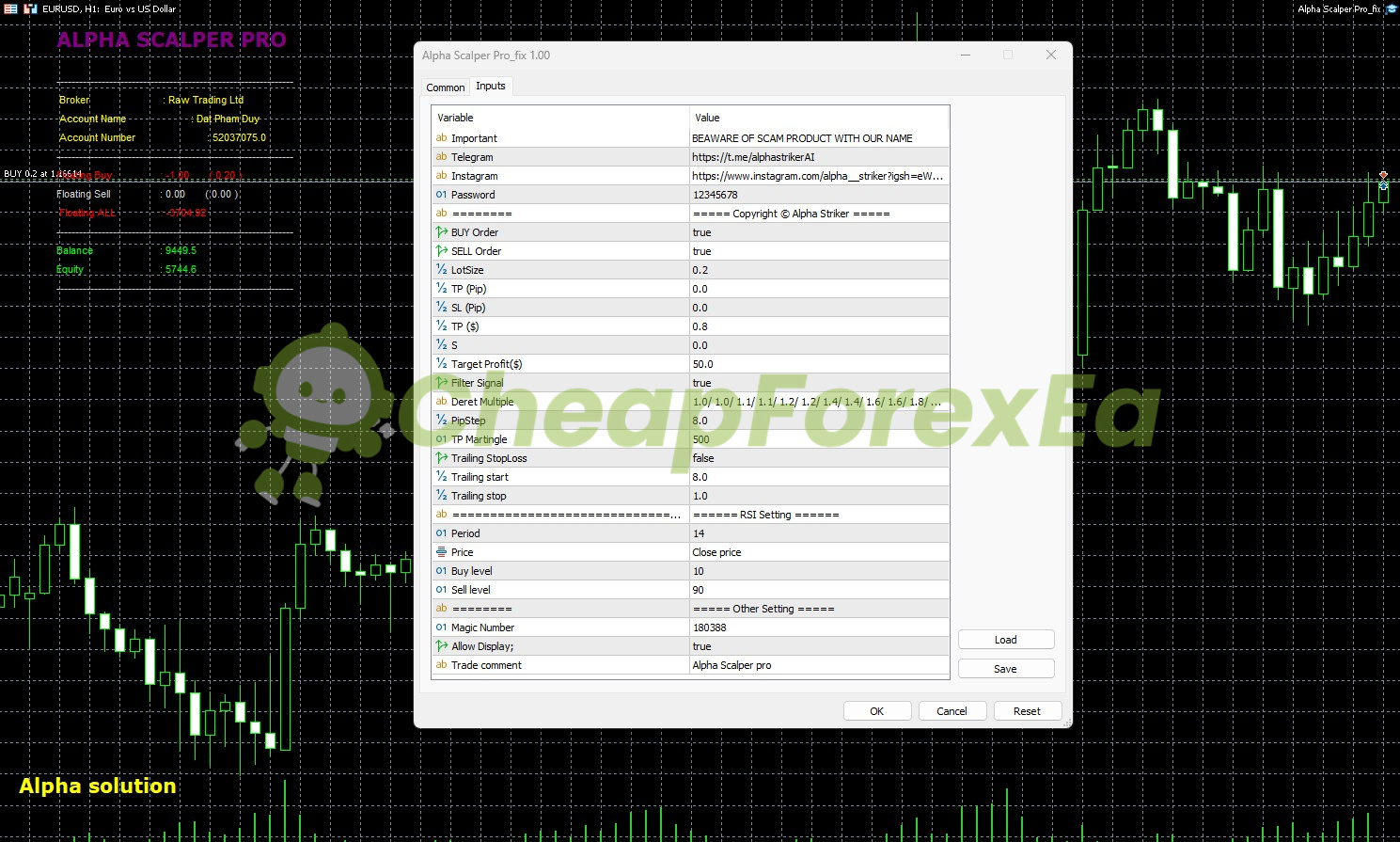Viewport: 1400px width, 842px height.
Task: Click the string icon beside Deret Multiple
Action: tap(441, 402)
